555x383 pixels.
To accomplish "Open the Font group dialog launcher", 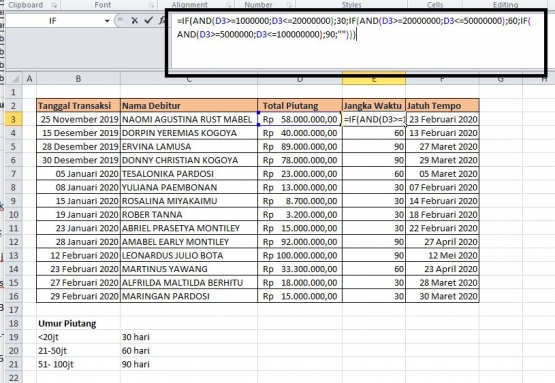I will 151,5.
